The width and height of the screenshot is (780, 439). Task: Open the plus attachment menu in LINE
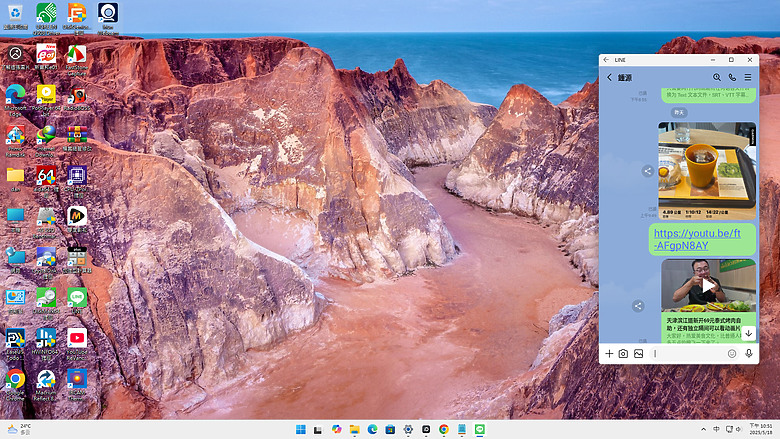point(609,353)
